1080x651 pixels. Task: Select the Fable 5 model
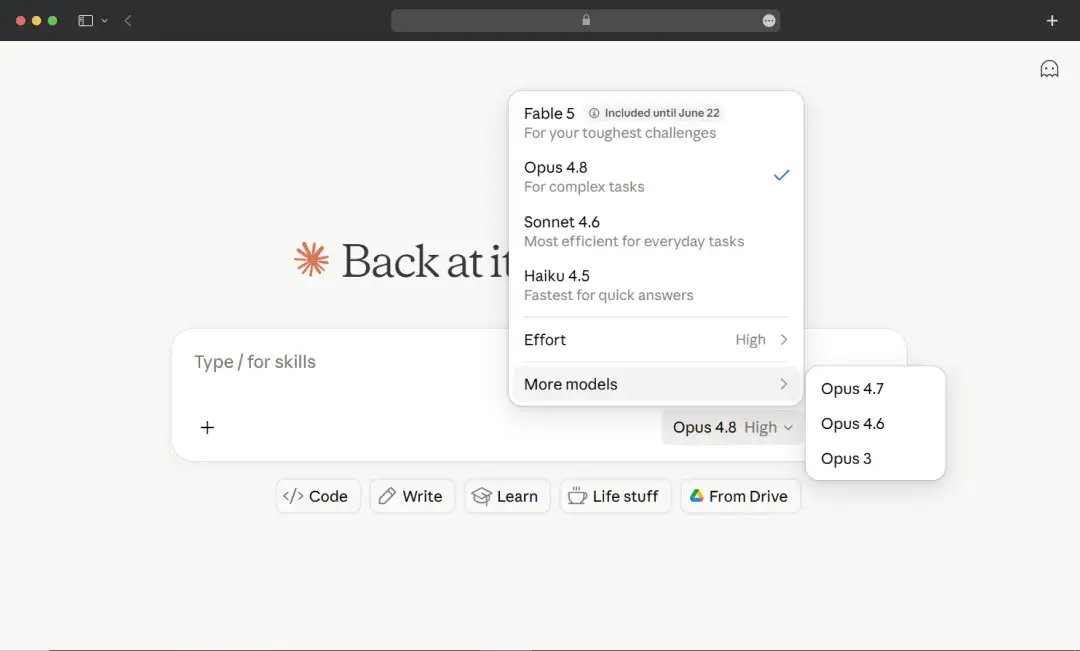(656, 123)
